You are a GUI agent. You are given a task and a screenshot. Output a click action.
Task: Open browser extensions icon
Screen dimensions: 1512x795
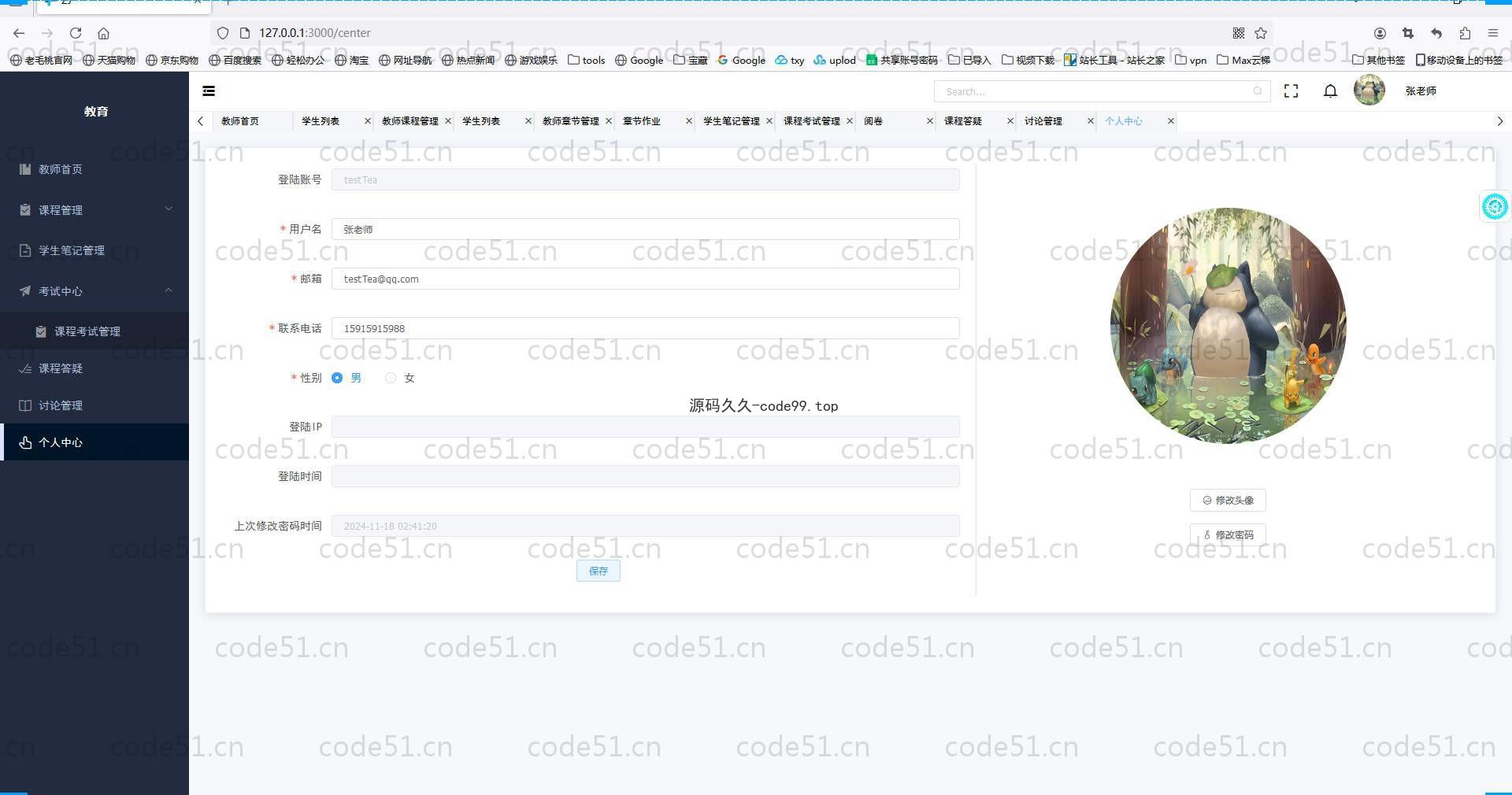[1465, 33]
